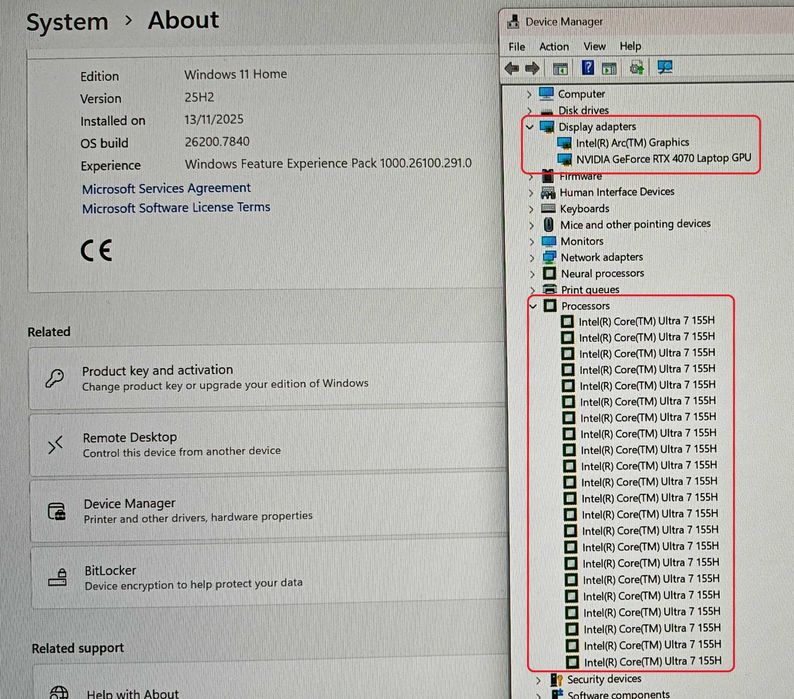This screenshot has width=794, height=699.
Task: Select the NVIDIA GeForce RTX 4070 Laptop GPU icon
Action: [565, 160]
